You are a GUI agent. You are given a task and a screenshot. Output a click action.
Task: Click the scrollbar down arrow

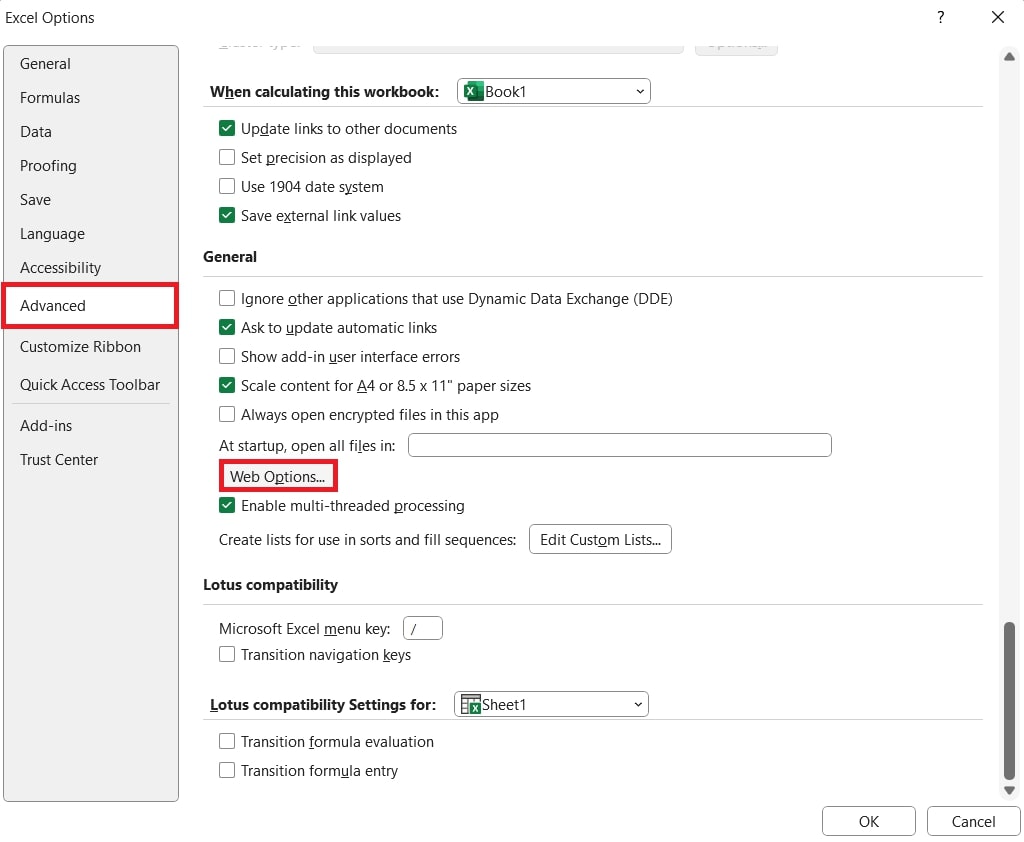tap(1009, 789)
